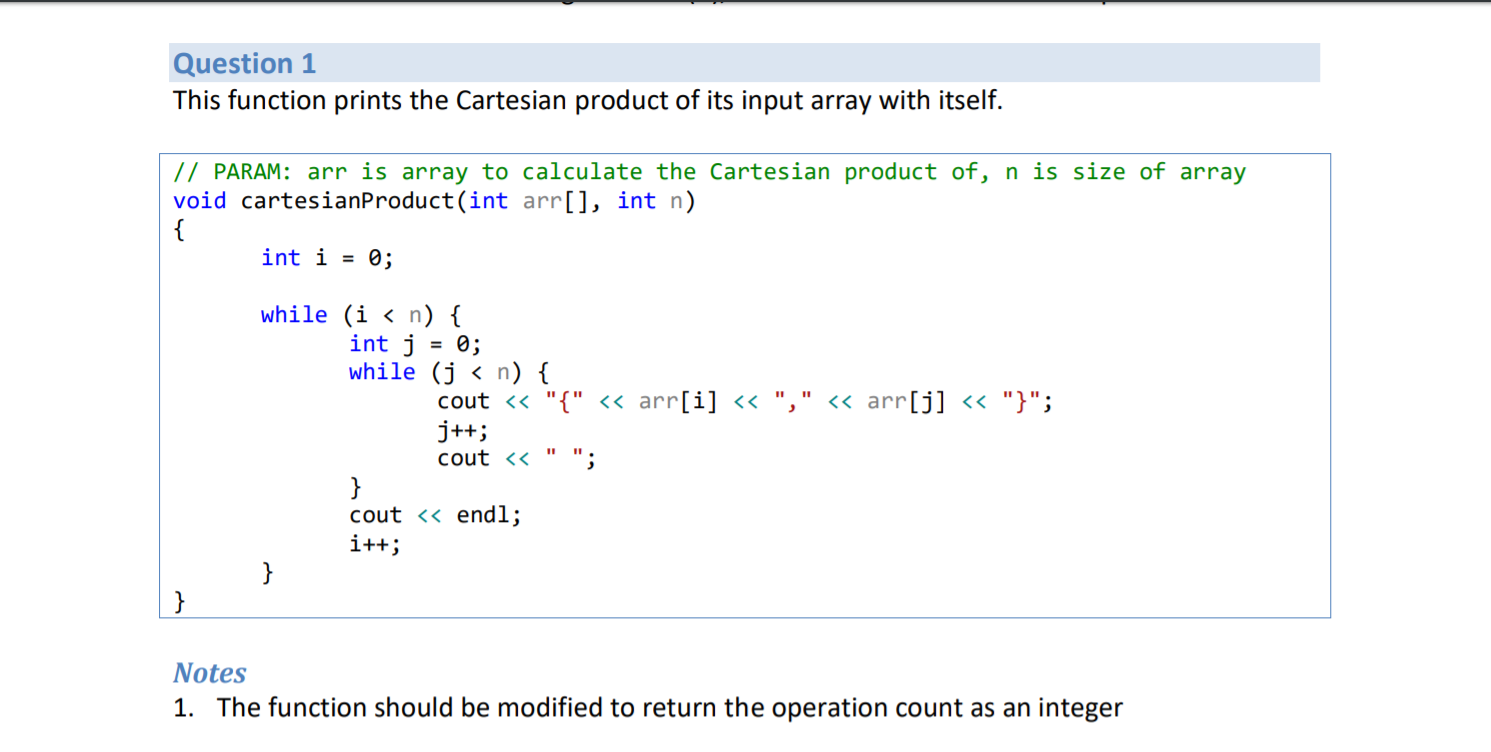Click the 'while (i < n) {' line
The height and width of the screenshot is (752, 1491).
(360, 315)
